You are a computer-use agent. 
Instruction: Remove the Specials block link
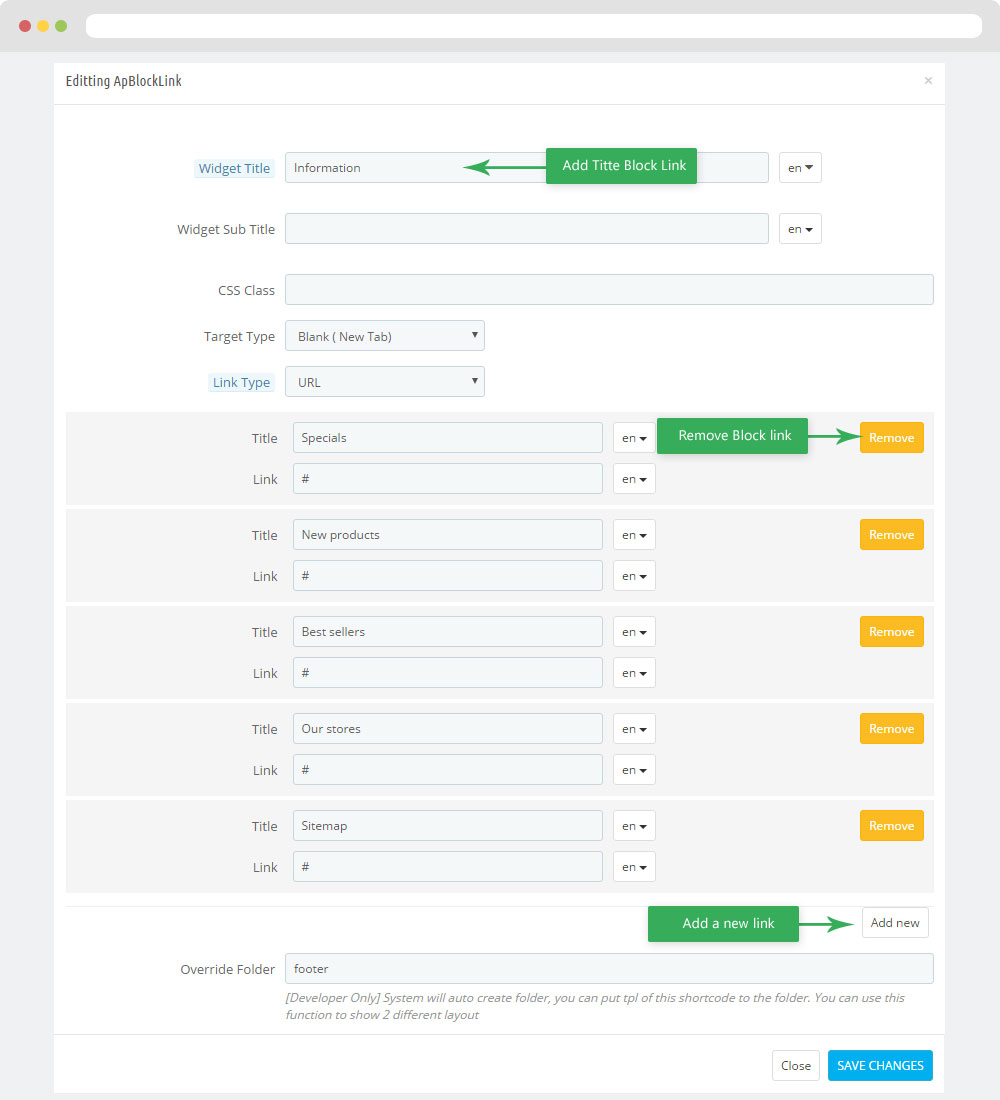tap(891, 438)
